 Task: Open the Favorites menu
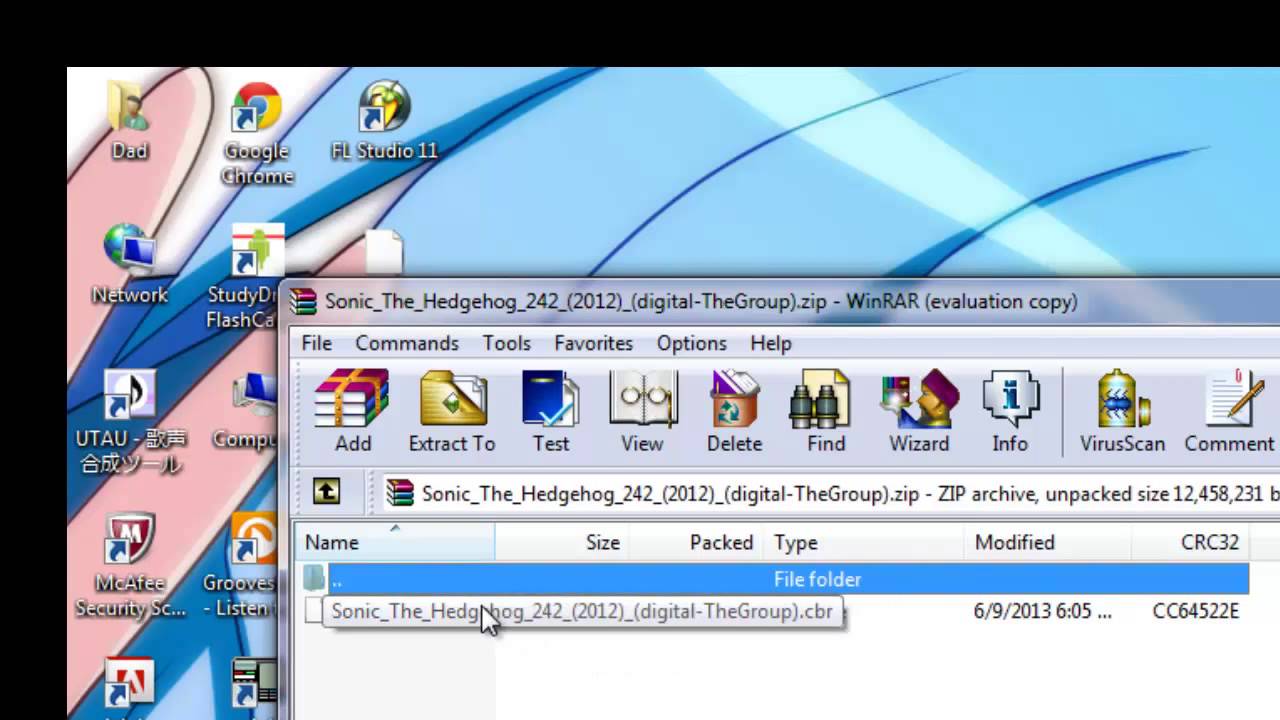coord(594,343)
